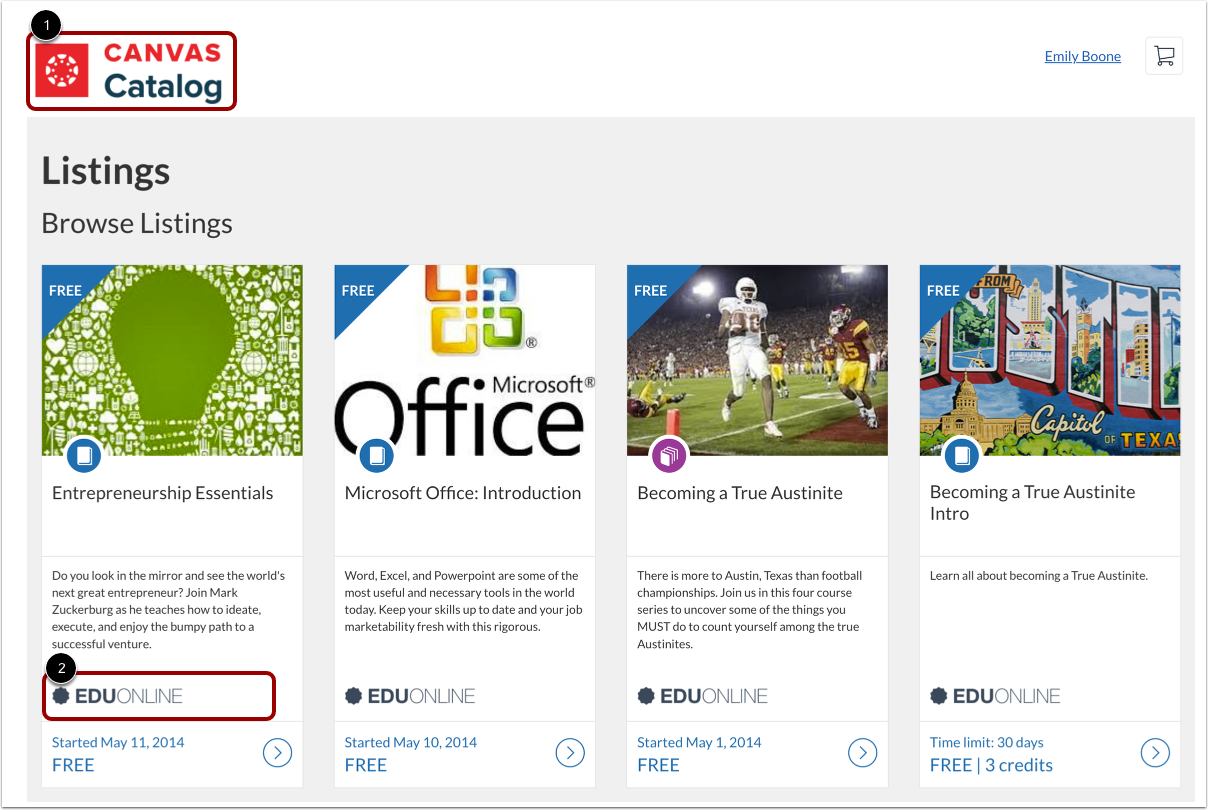1208x810 pixels.
Task: Click EDUONLINE logo under Entrepreneurship Essentials
Action: coord(118,696)
